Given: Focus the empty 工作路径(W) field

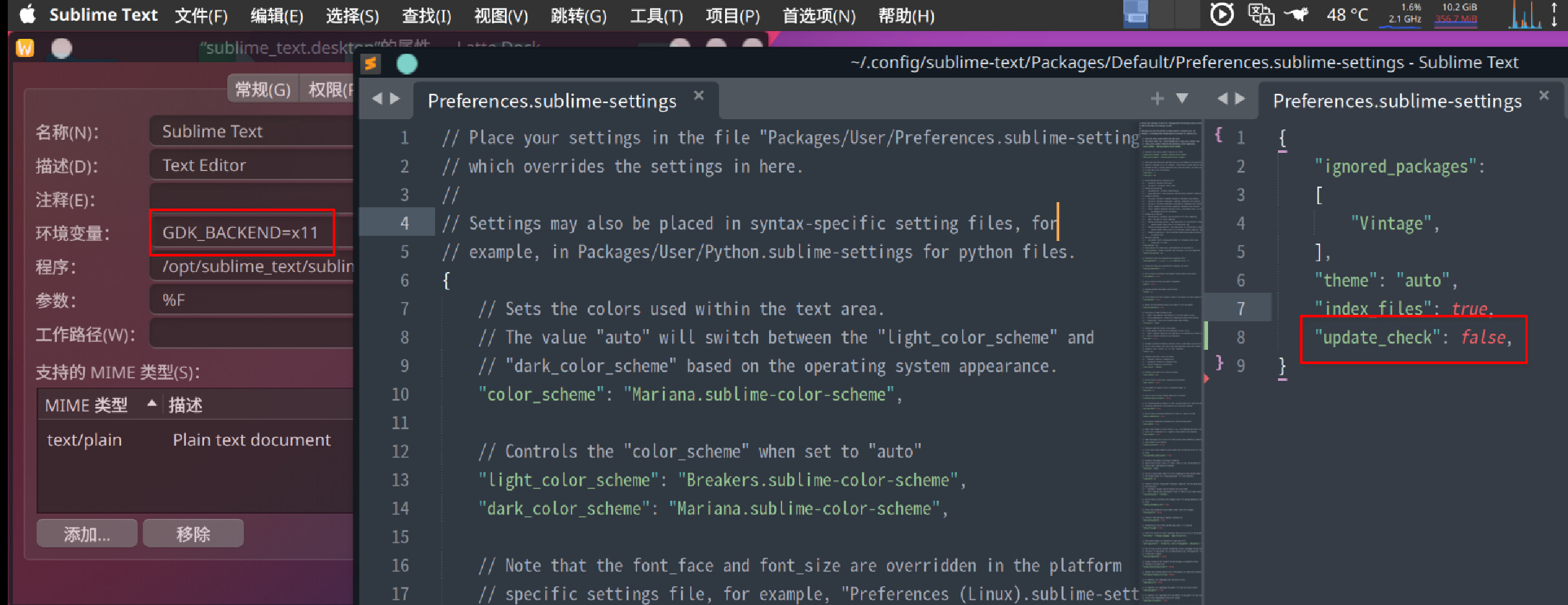Looking at the screenshot, I should click(252, 334).
